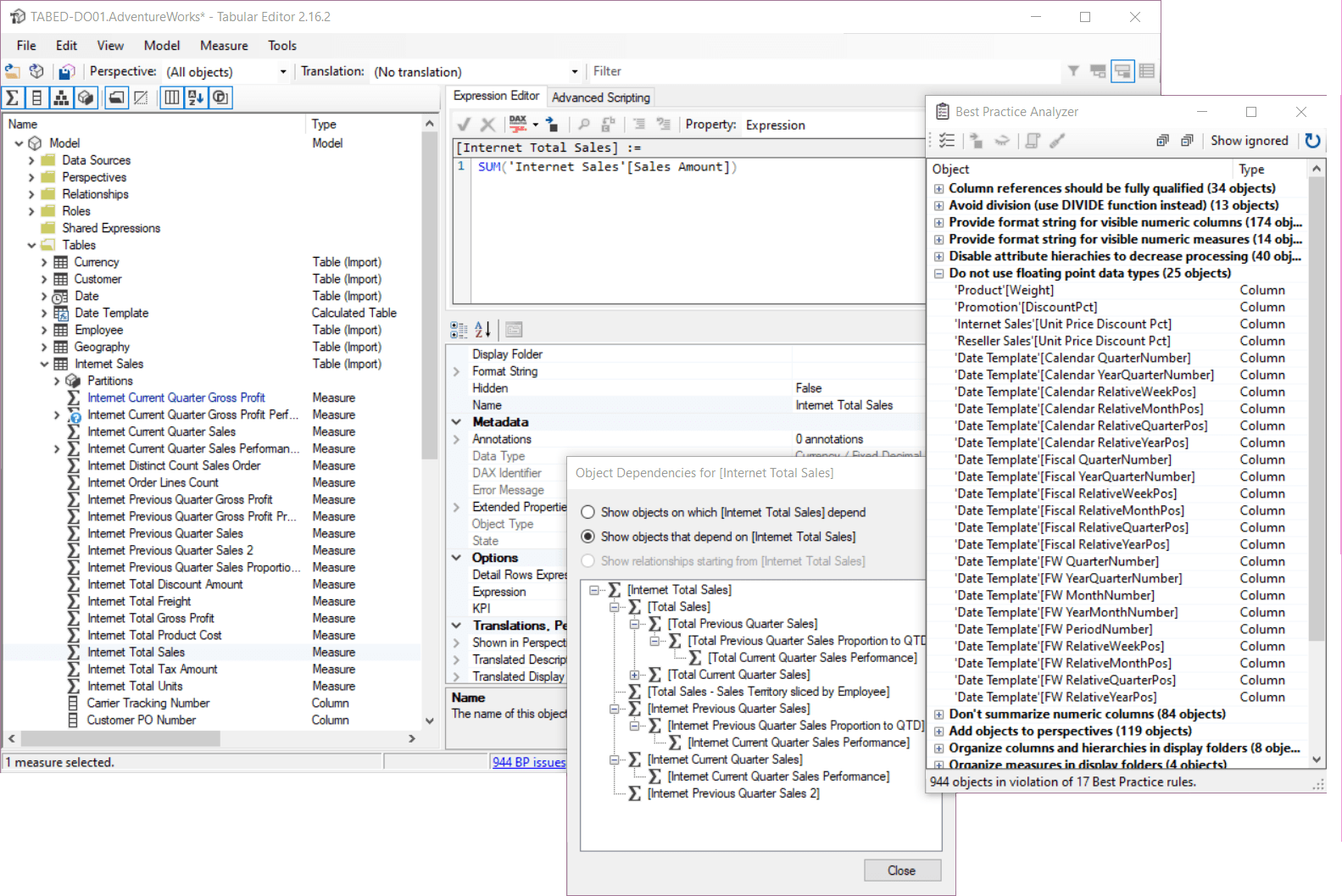Select 'Product'[Weight] in Best Practice Analyzer
The height and width of the screenshot is (896, 1342).
1004,290
